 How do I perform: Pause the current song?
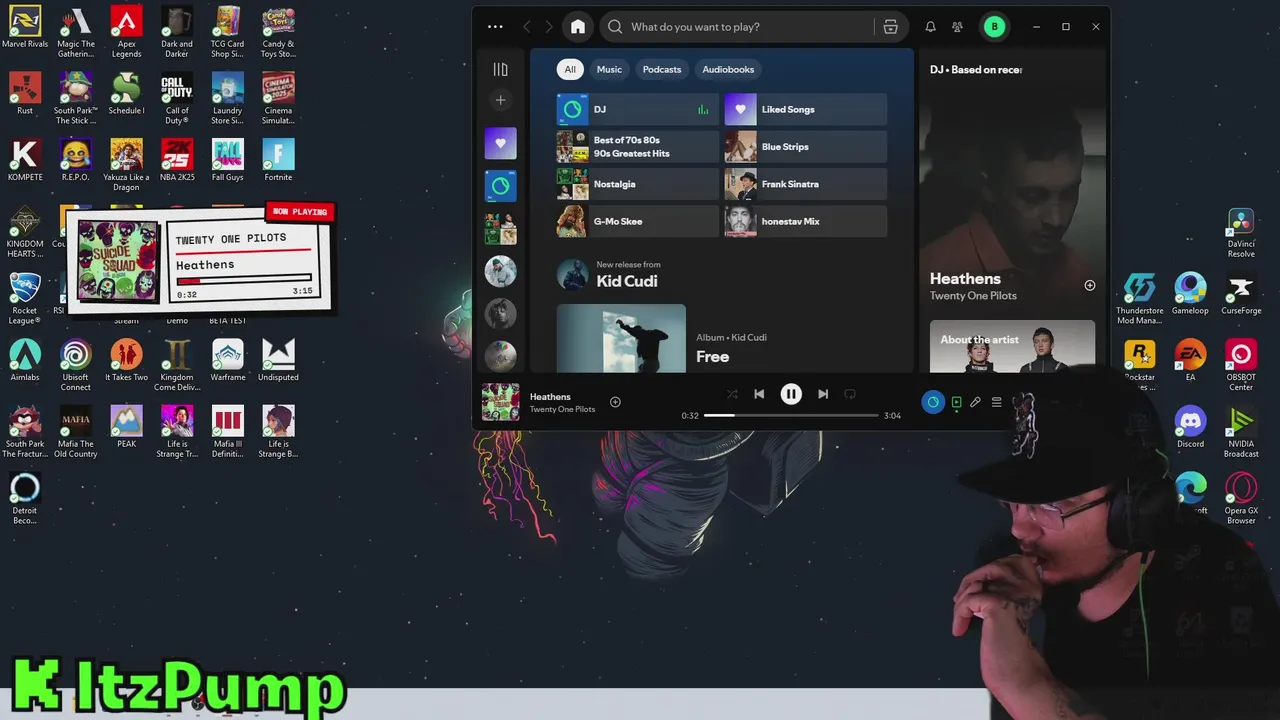click(x=791, y=394)
